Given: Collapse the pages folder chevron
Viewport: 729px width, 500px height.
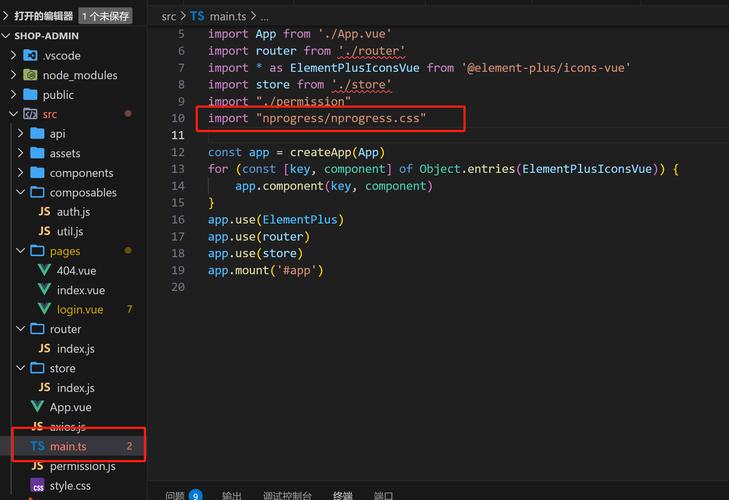Looking at the screenshot, I should tap(20, 251).
